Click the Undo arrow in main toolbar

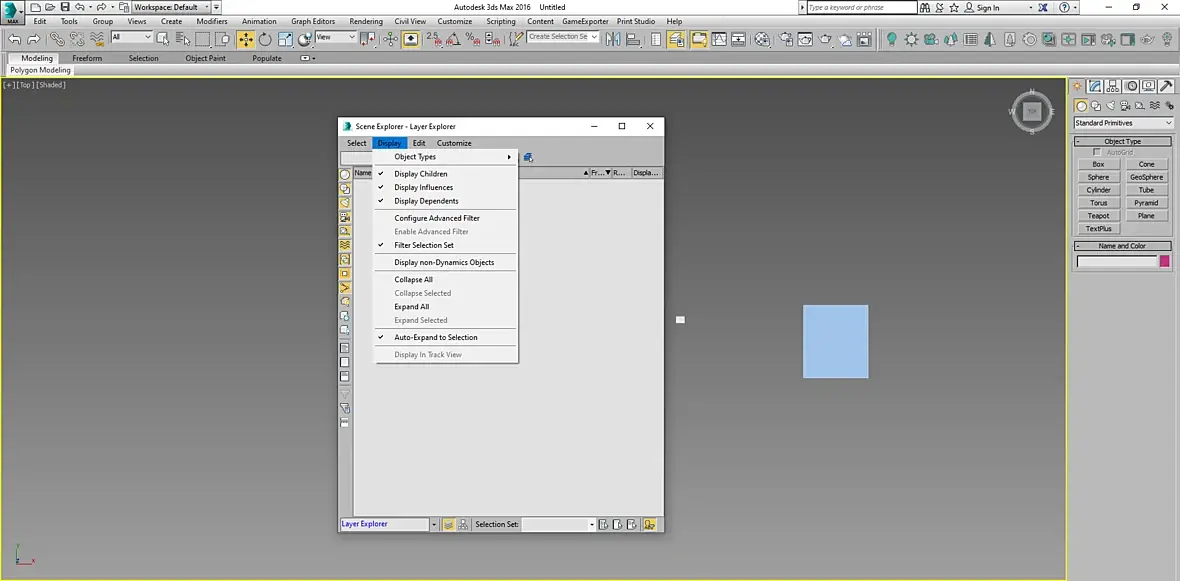click(14, 39)
